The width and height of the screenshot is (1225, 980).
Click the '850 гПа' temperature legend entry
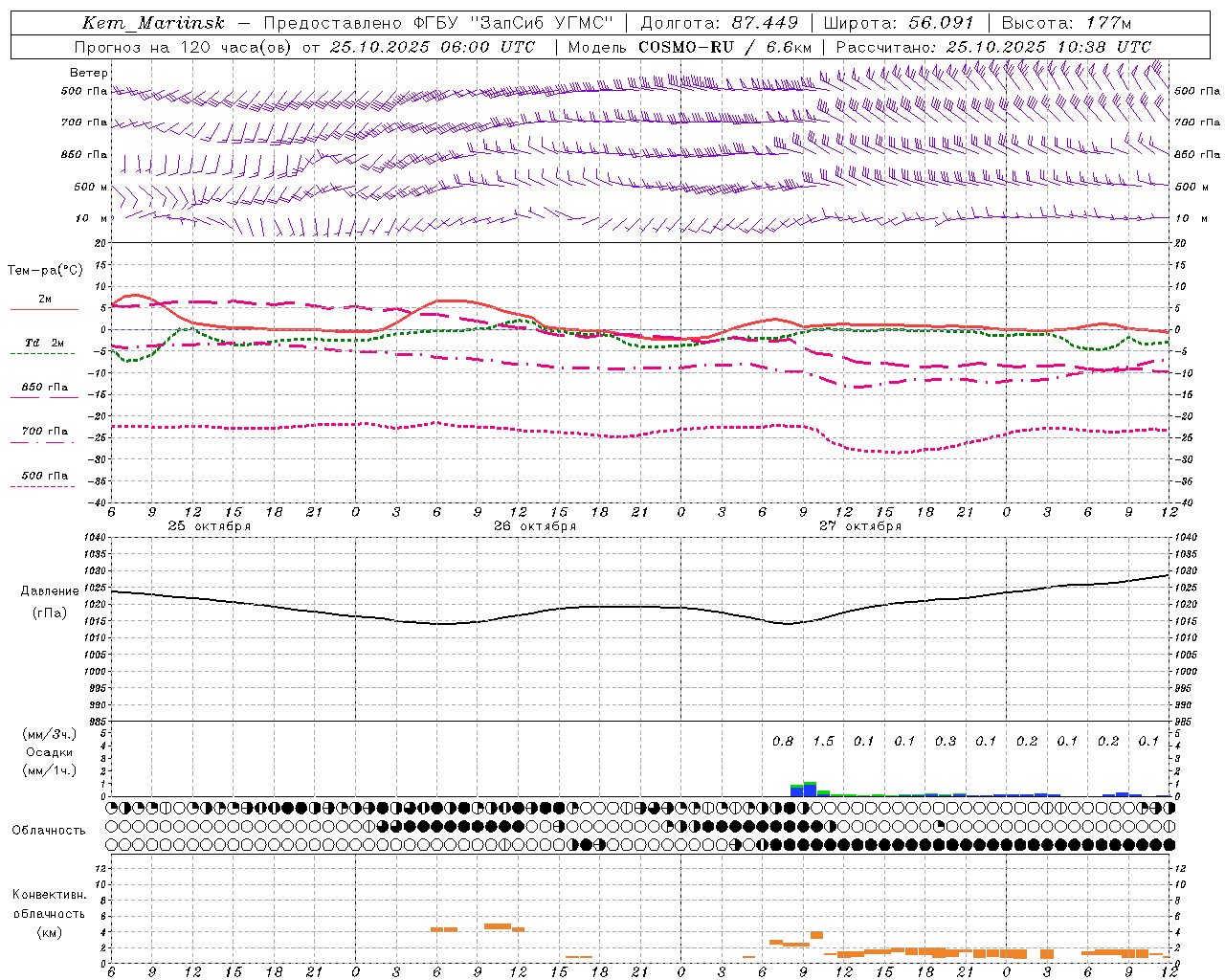coord(45,388)
